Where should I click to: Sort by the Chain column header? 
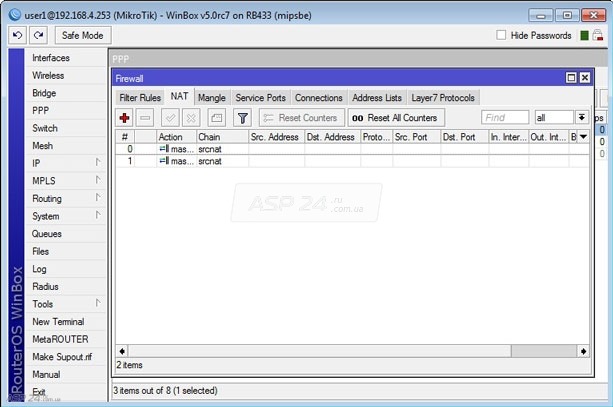click(x=222, y=137)
